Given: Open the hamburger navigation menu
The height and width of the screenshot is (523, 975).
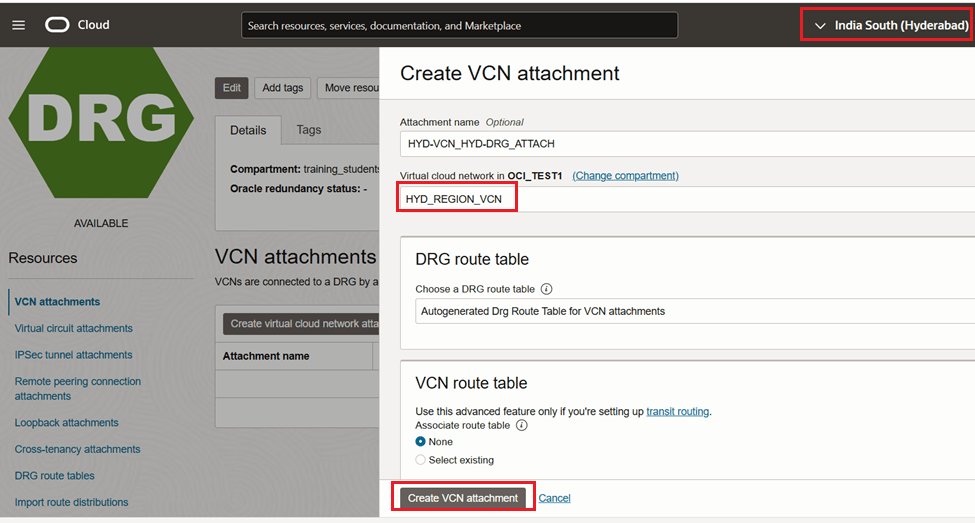Looking at the screenshot, I should point(18,25).
